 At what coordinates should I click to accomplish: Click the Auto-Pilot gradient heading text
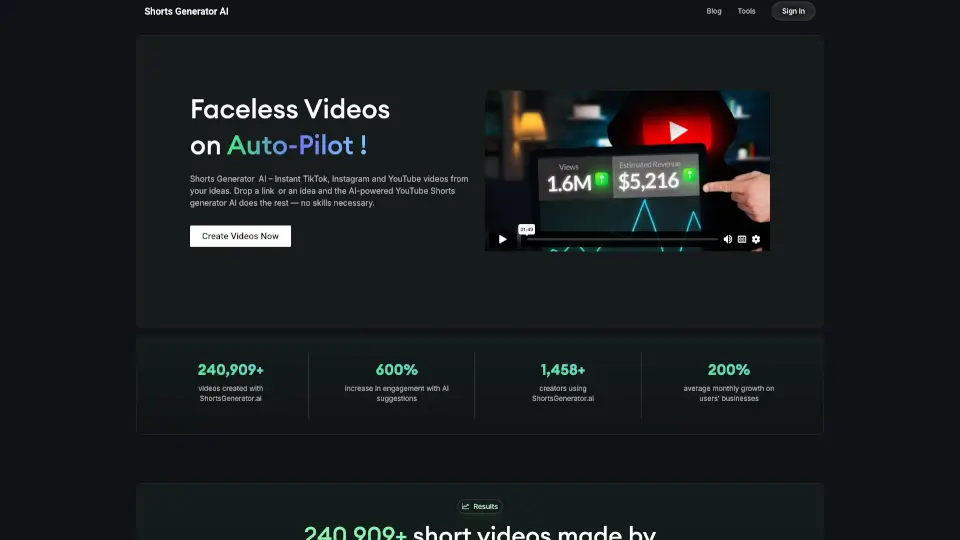pos(296,145)
